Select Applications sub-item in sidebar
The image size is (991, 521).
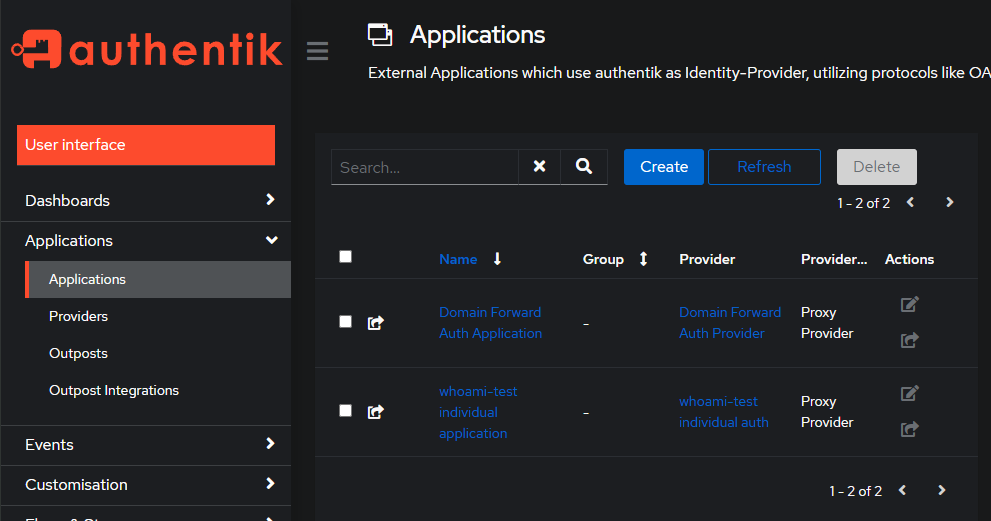[158, 279]
